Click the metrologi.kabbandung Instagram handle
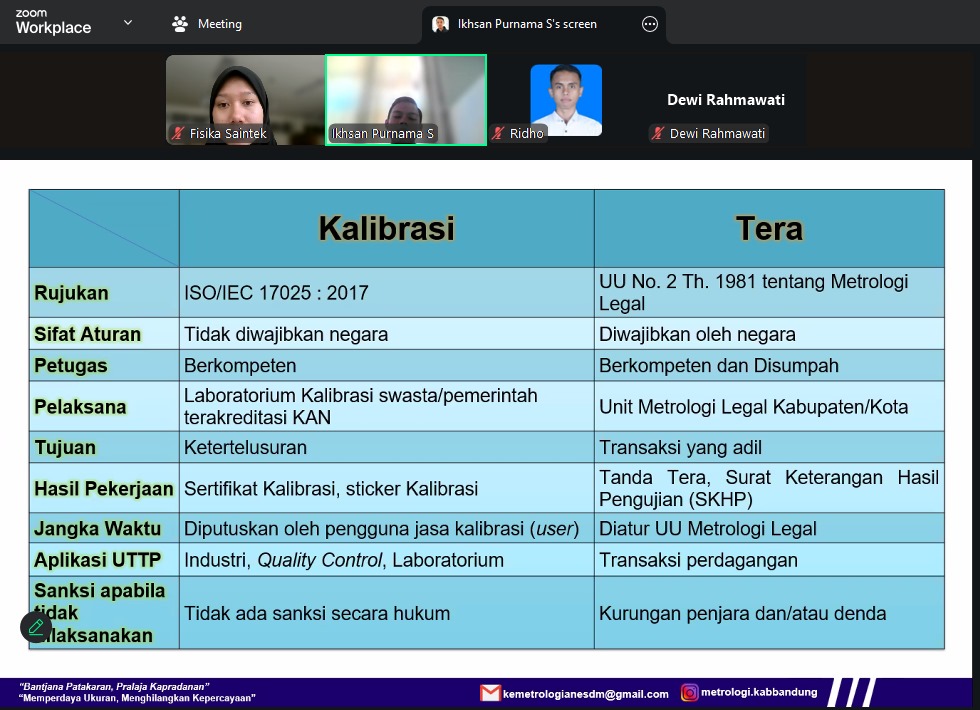 pos(759,692)
